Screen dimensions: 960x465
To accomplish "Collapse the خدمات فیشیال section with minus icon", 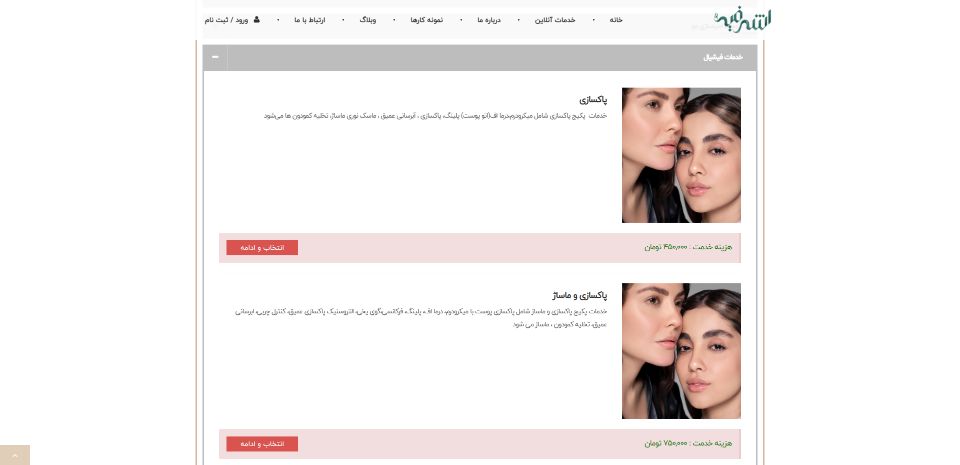I will click(215, 57).
